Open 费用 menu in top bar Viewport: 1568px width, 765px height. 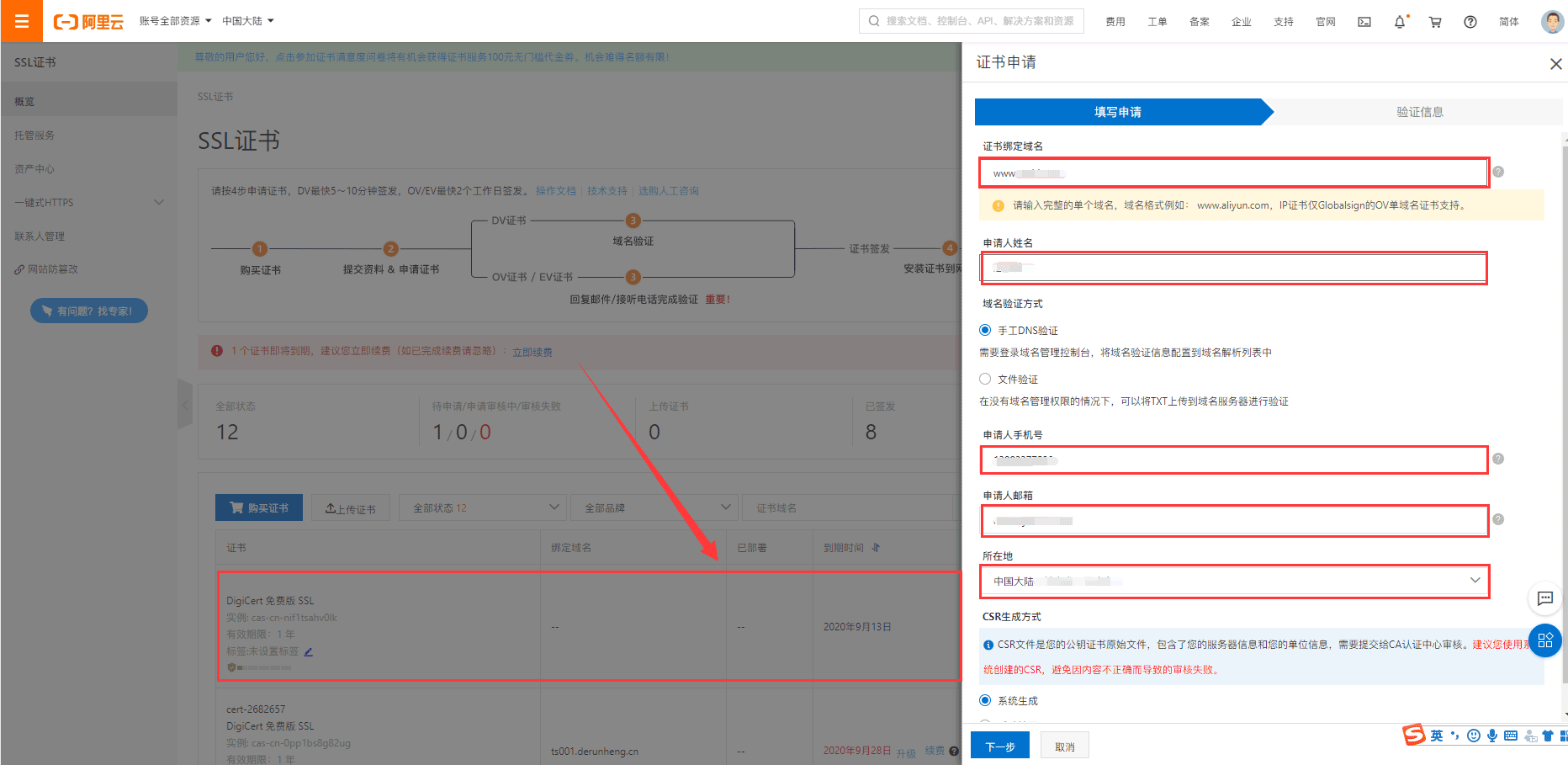pyautogui.click(x=1115, y=22)
